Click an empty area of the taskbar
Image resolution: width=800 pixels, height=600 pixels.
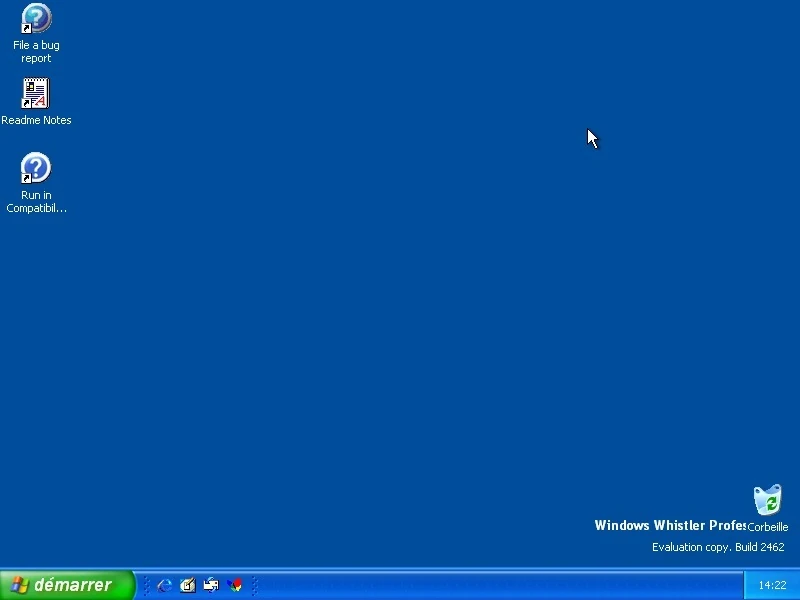pos(450,585)
